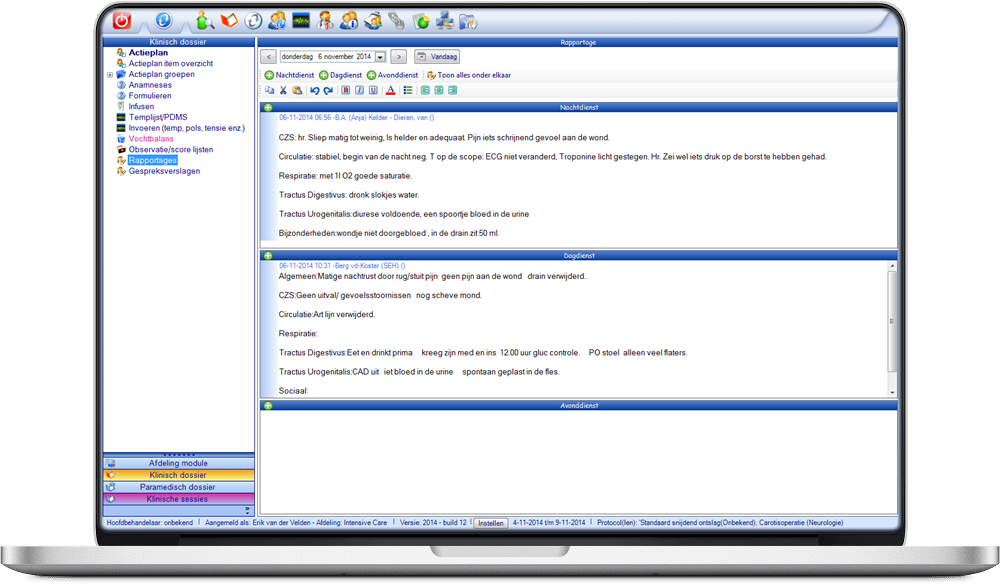Open Templijst/PDMS
Screen dimensions: 1000x585
click(158, 117)
